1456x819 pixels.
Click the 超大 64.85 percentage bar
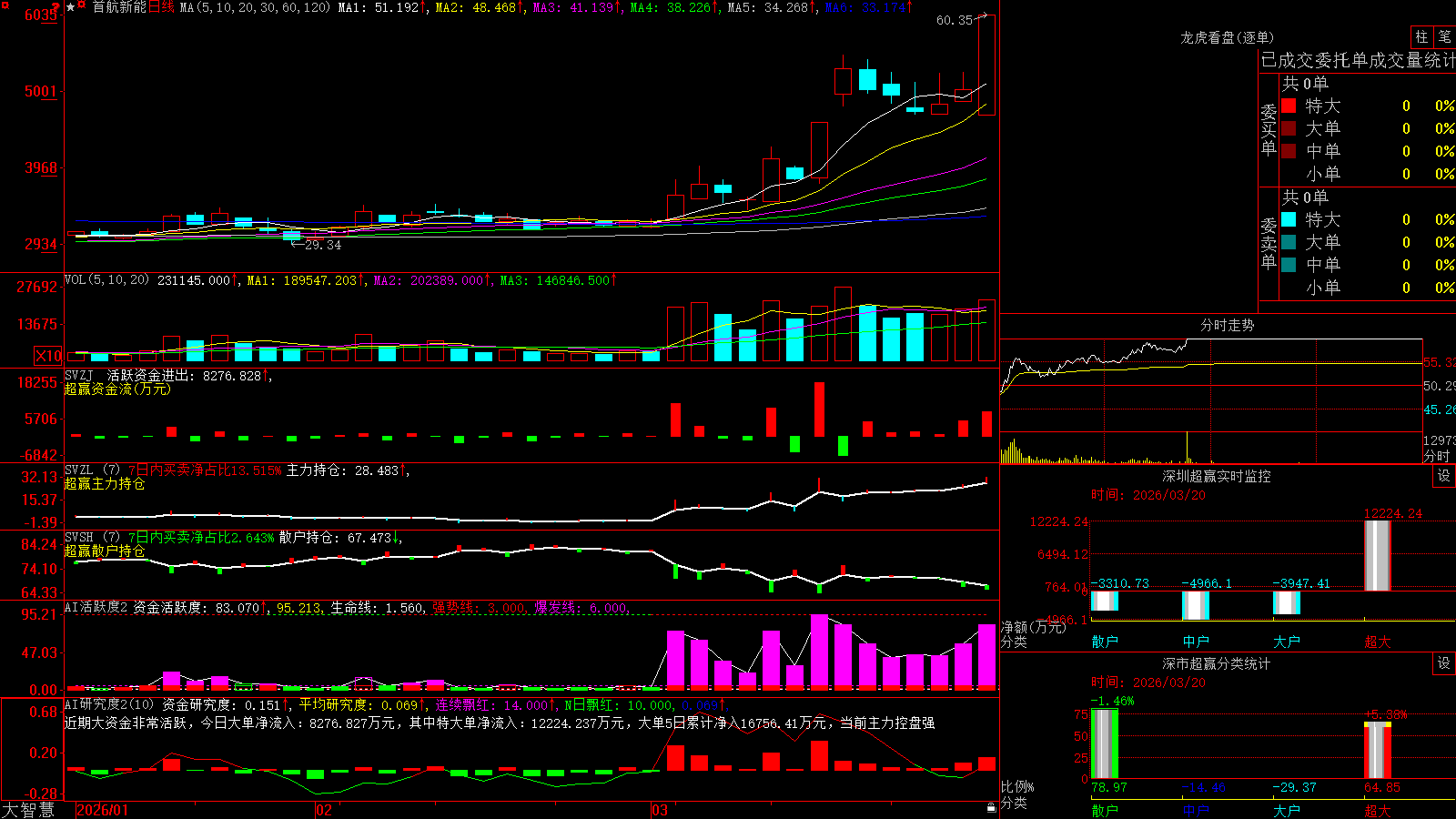(x=1378, y=751)
